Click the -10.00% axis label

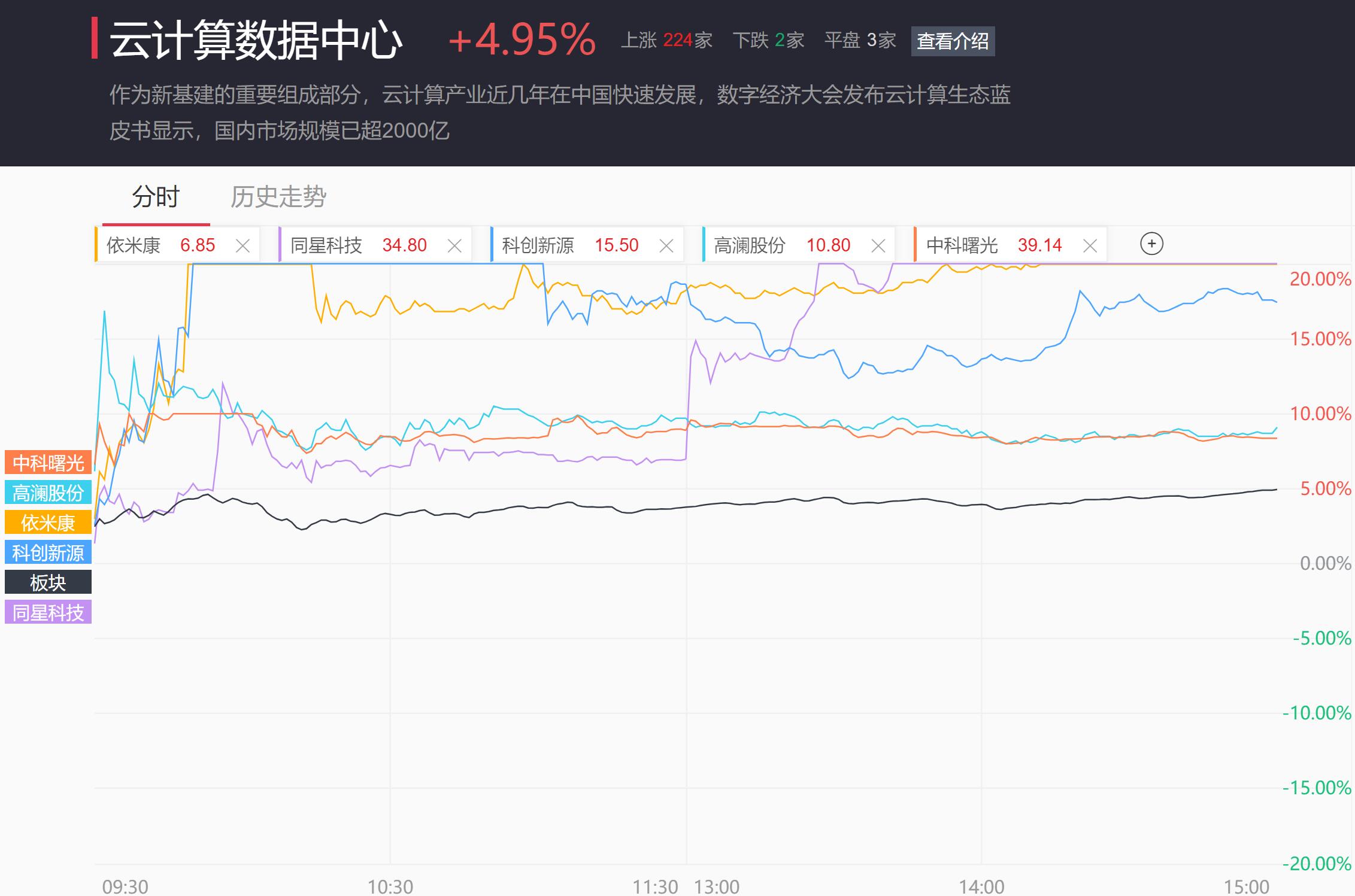(1317, 713)
